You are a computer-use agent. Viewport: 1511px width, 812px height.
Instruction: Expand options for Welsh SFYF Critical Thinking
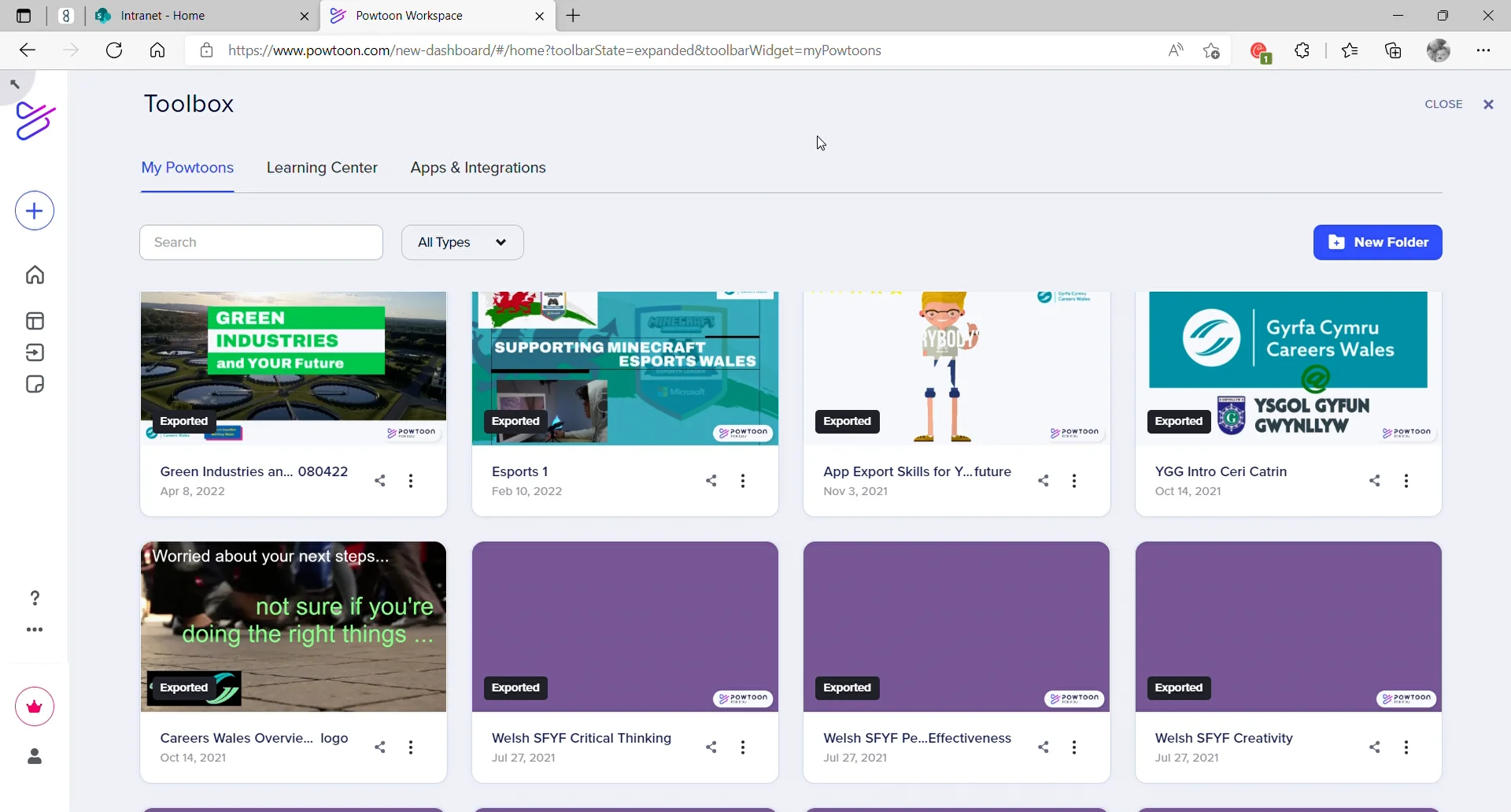click(x=743, y=747)
